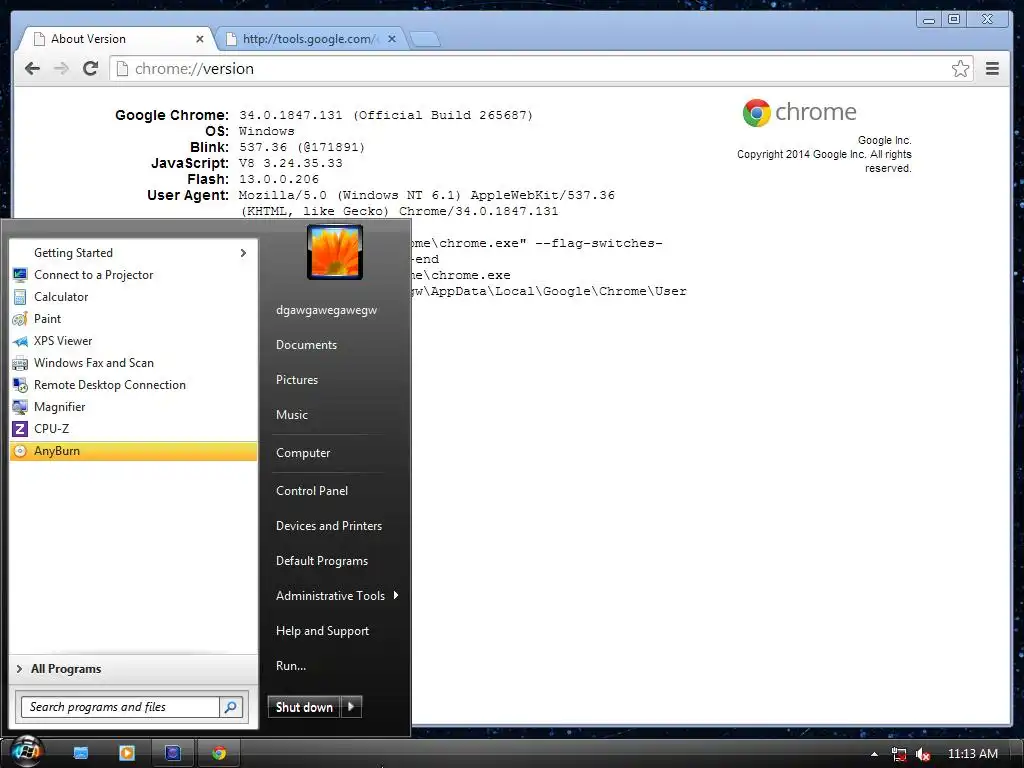1024x768 pixels.
Task: Open Music from the Start menu
Action: pyautogui.click(x=292, y=415)
